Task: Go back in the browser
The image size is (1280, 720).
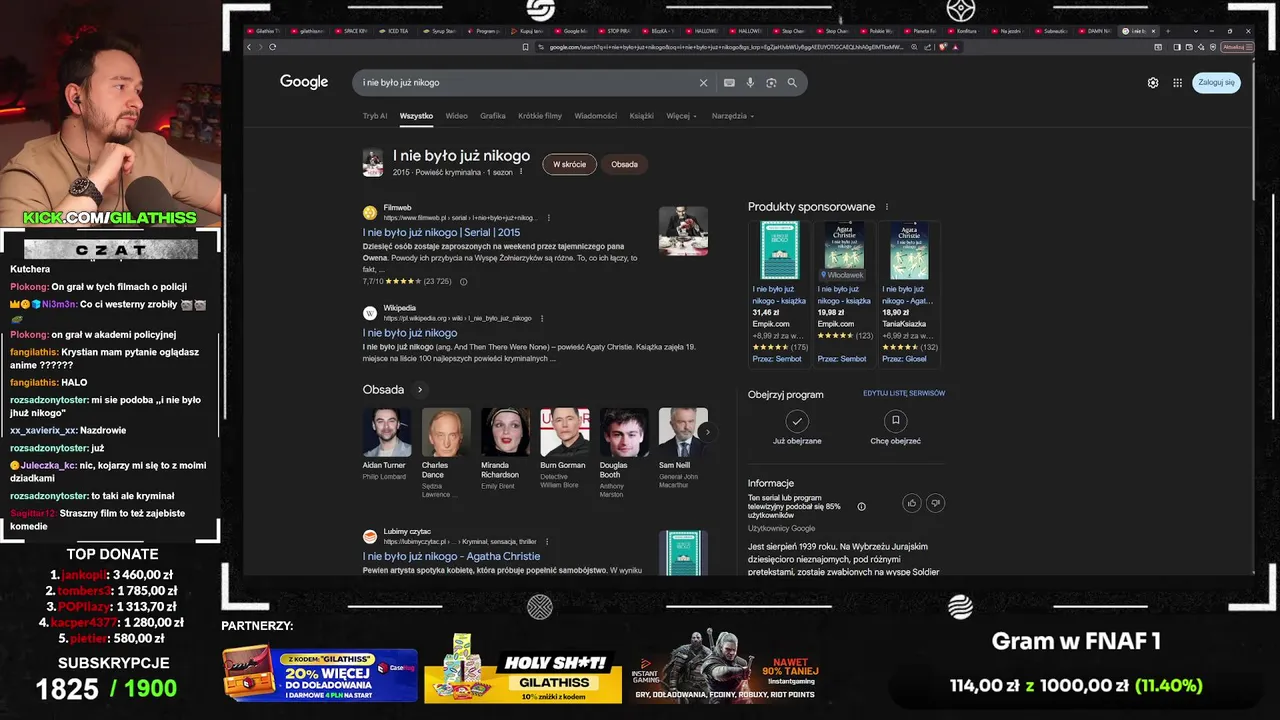Action: click(x=250, y=47)
